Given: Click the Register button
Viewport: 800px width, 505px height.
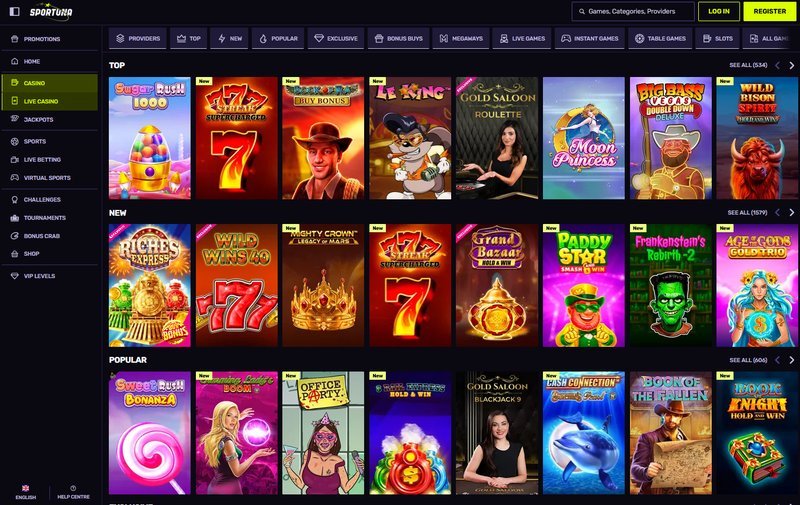Looking at the screenshot, I should pyautogui.click(x=769, y=11).
